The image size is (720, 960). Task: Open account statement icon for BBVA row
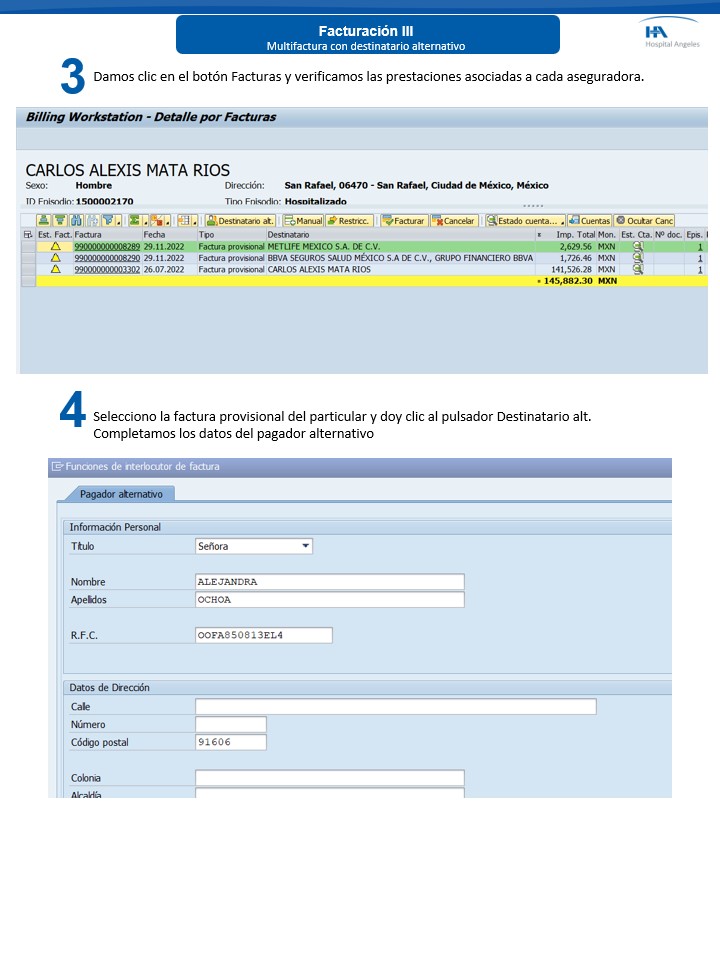tap(637, 258)
